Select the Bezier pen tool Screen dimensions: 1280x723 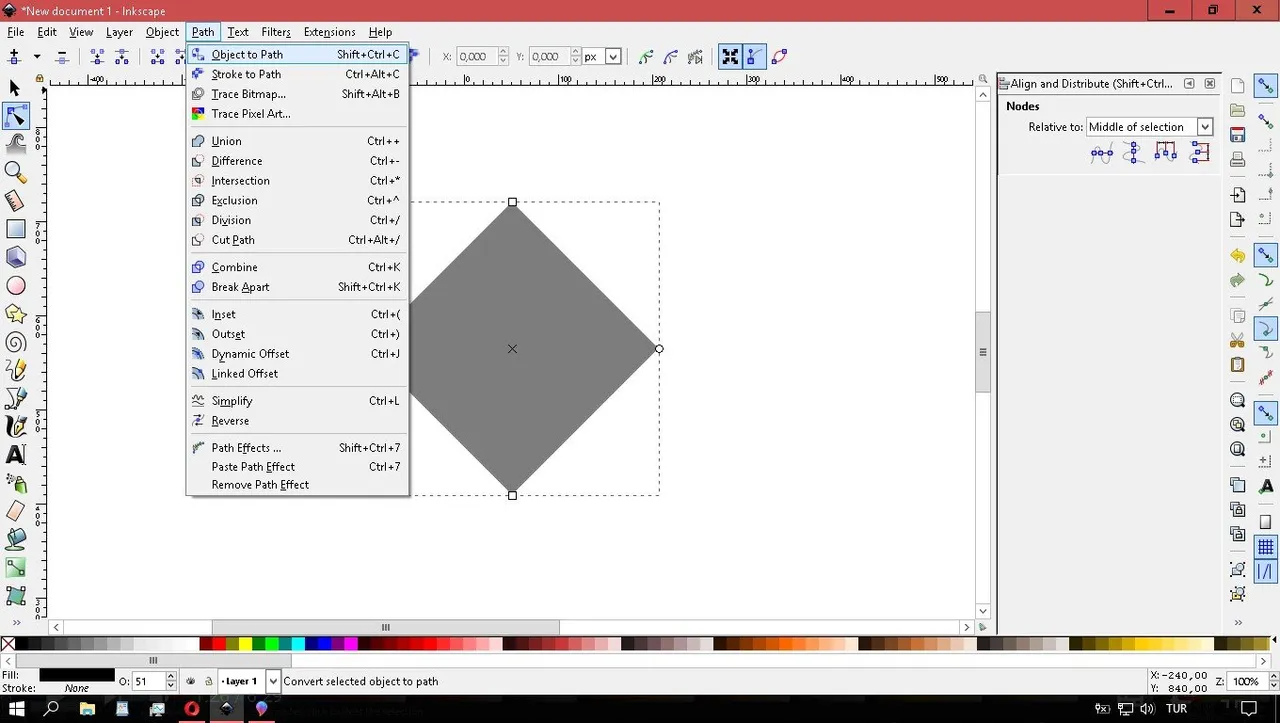click(x=15, y=398)
